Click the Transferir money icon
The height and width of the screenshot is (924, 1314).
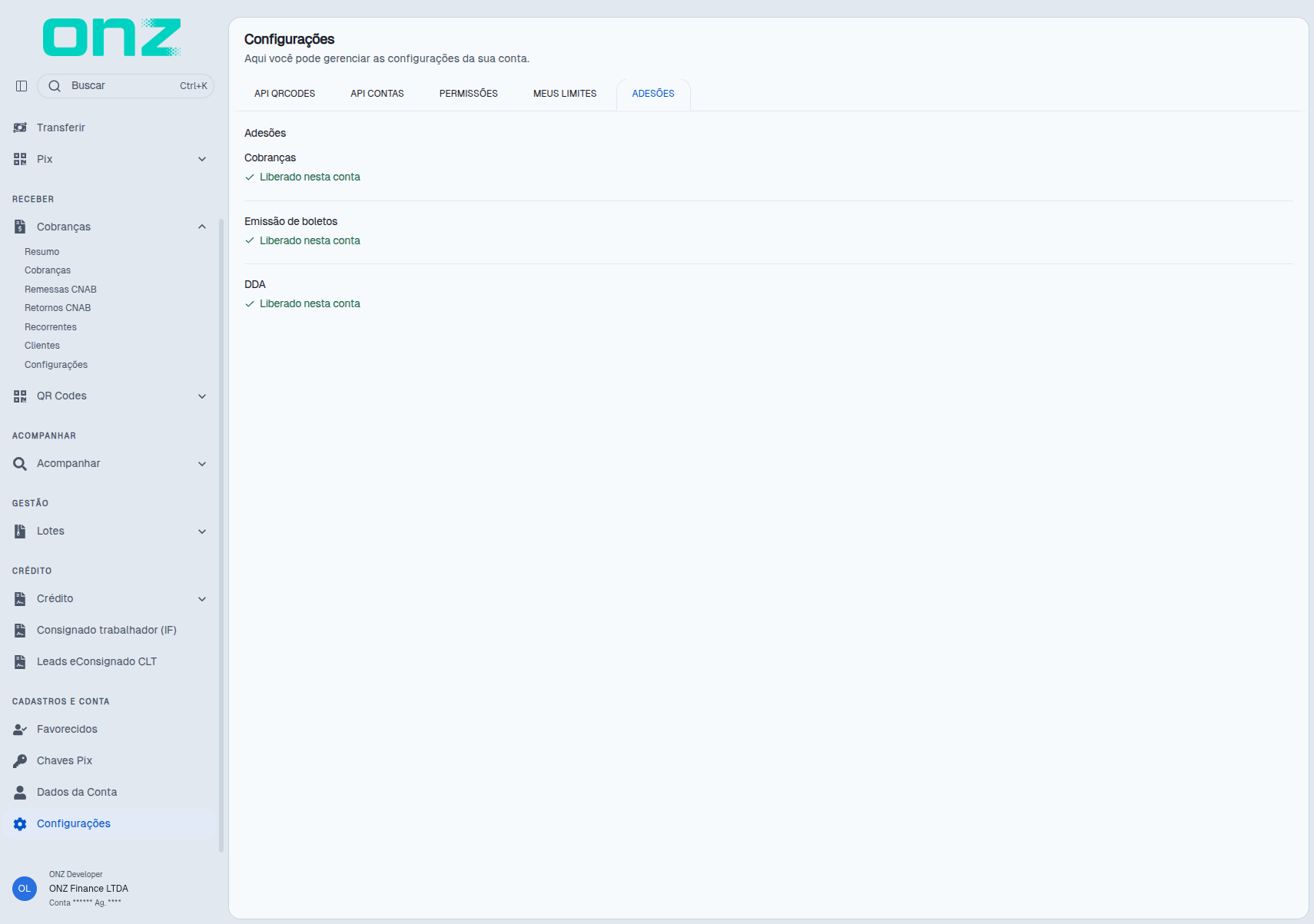tap(20, 128)
